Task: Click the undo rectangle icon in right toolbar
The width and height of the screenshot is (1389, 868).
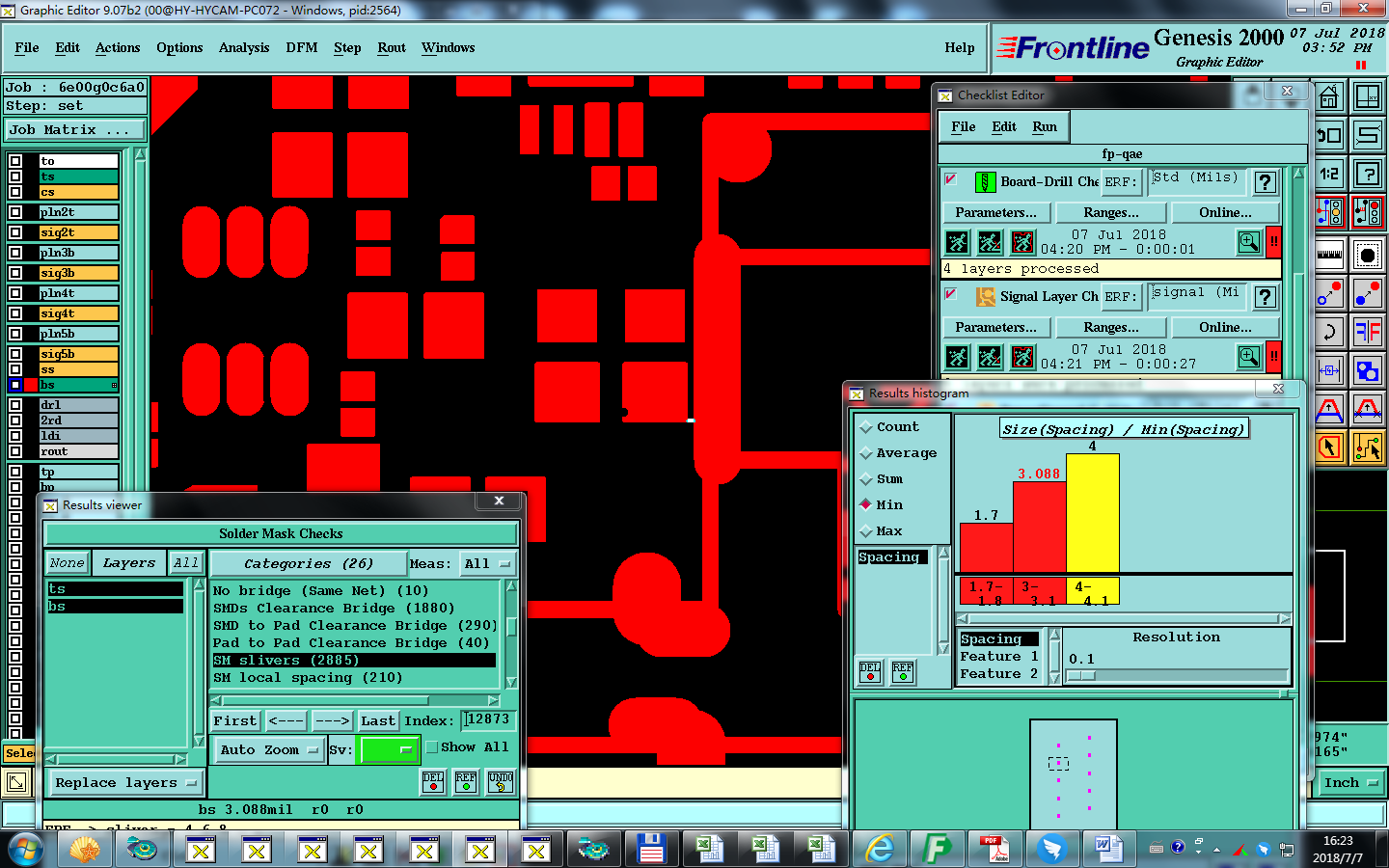Action: 1329,136
